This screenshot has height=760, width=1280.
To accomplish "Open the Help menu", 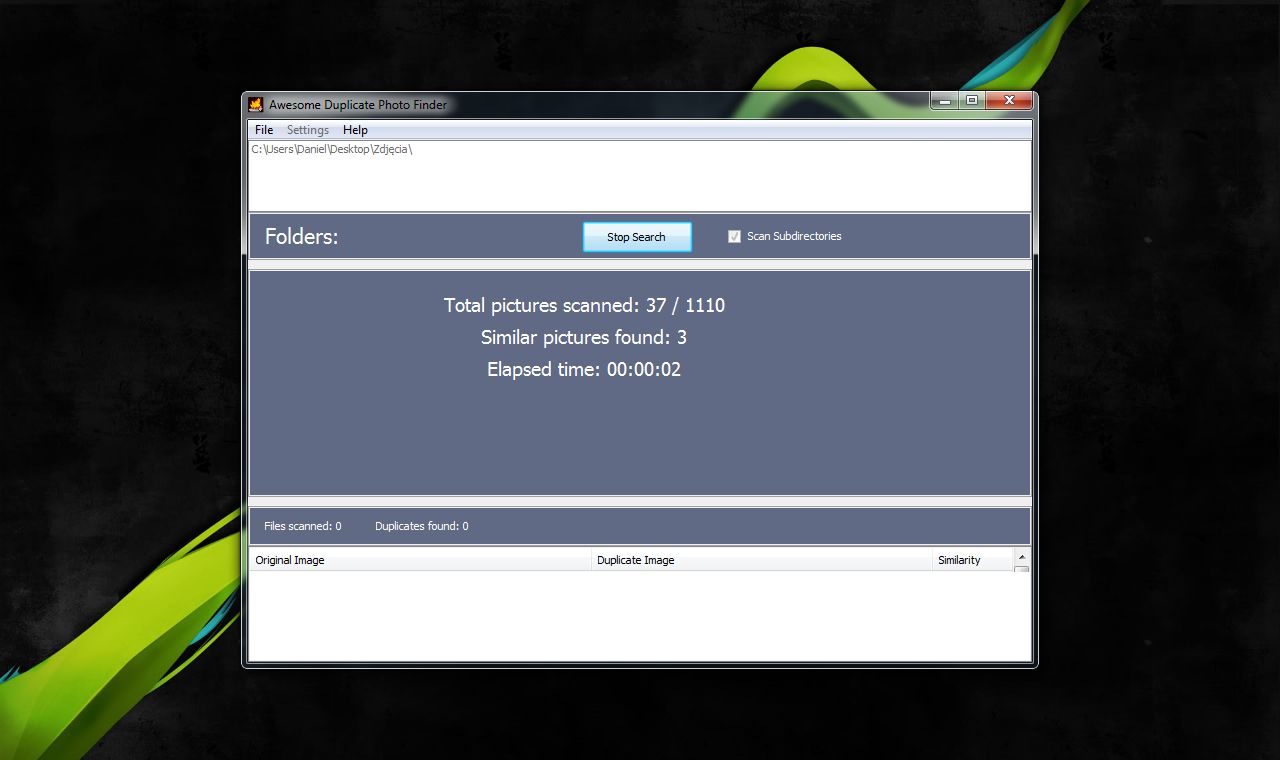I will (x=355, y=130).
